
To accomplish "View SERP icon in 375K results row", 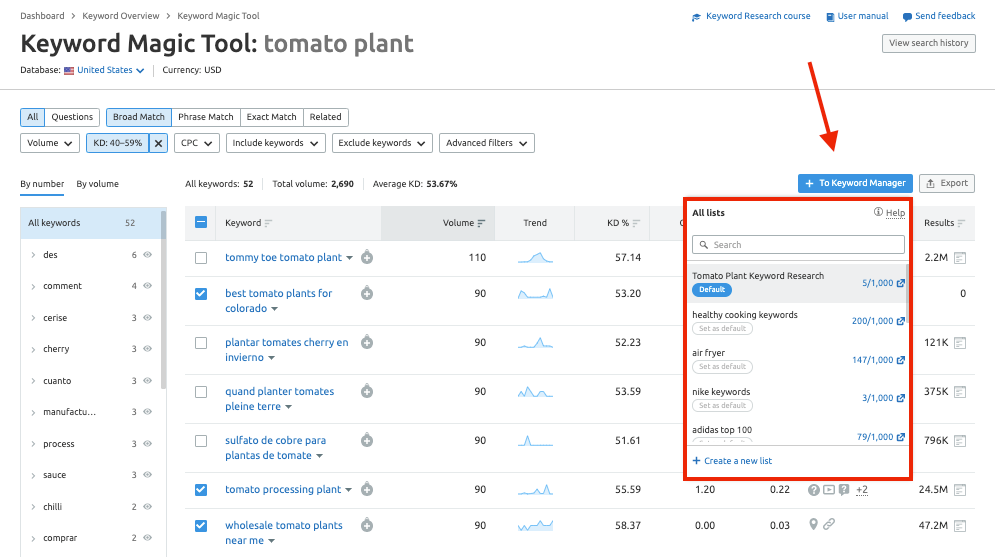I will [x=960, y=392].
